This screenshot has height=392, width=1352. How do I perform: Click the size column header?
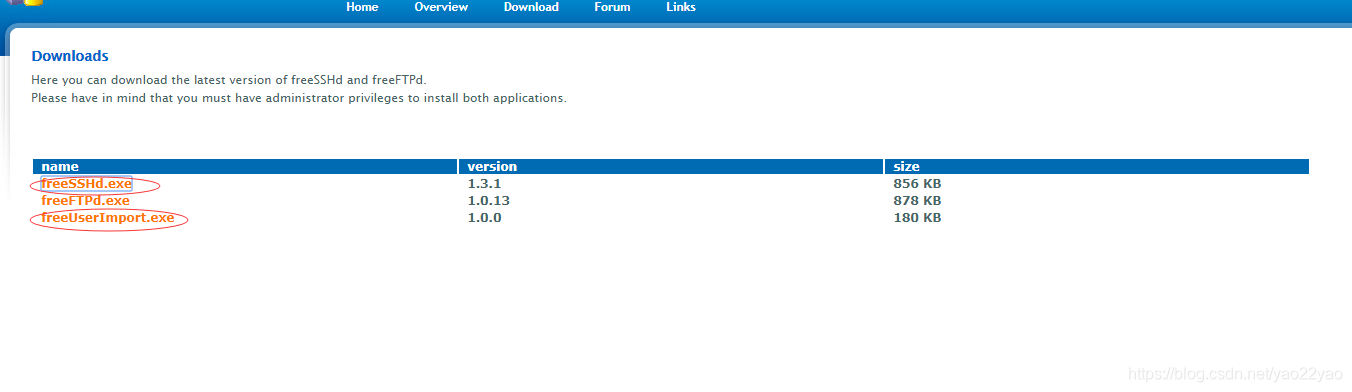(x=1097, y=166)
